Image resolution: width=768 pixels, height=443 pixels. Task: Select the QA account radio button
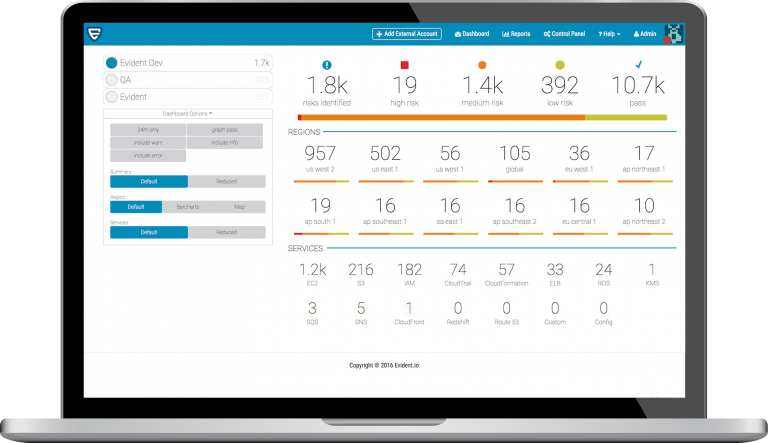tap(112, 80)
